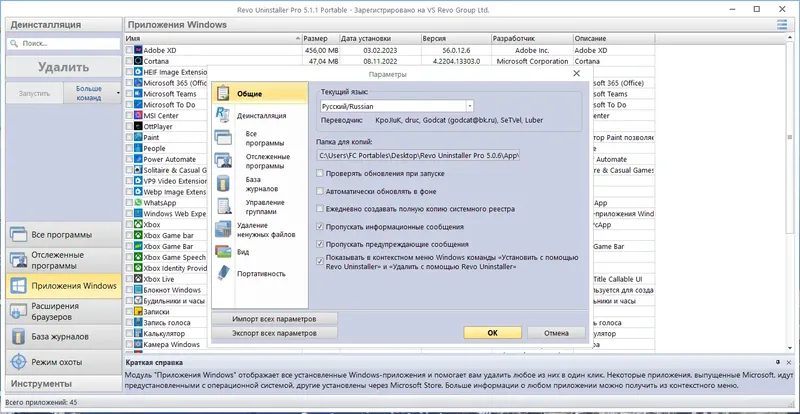Click the large Удалить button

(x=64, y=67)
